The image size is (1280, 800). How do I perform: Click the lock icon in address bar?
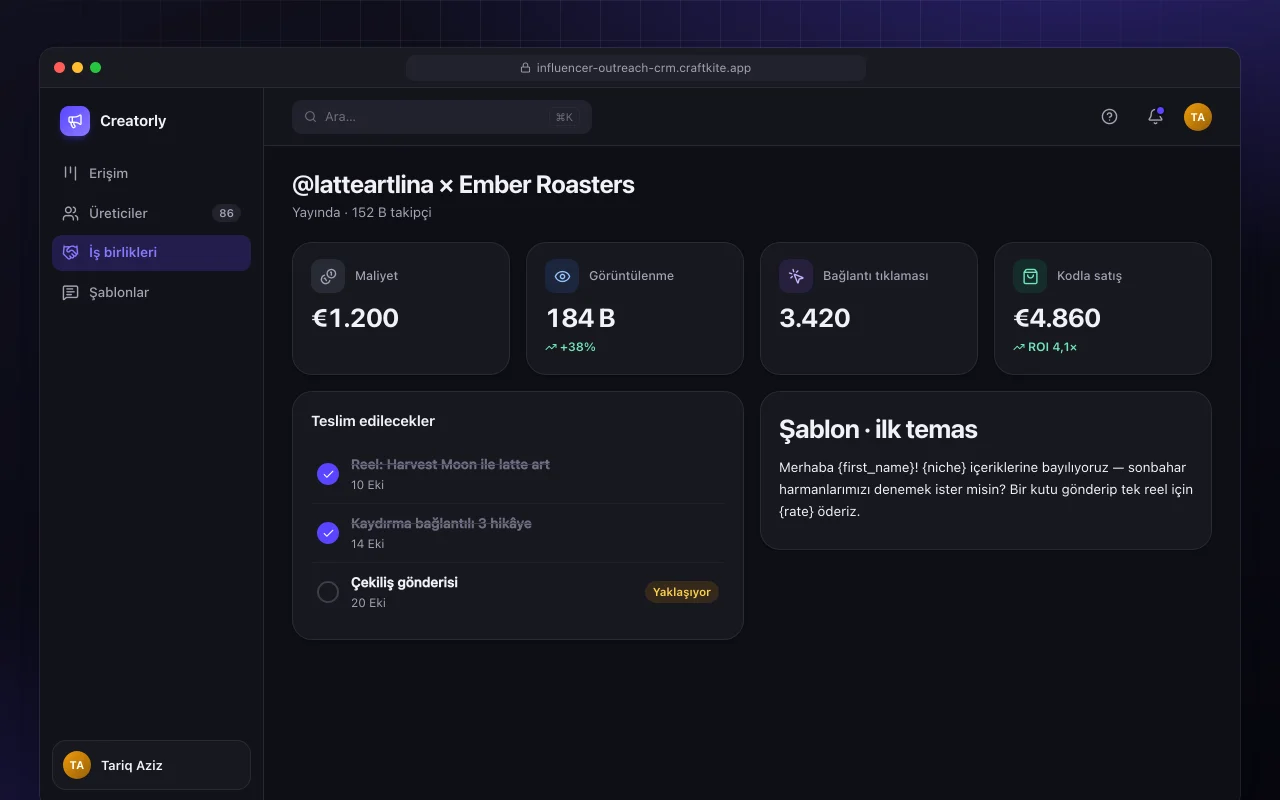pyautogui.click(x=525, y=68)
